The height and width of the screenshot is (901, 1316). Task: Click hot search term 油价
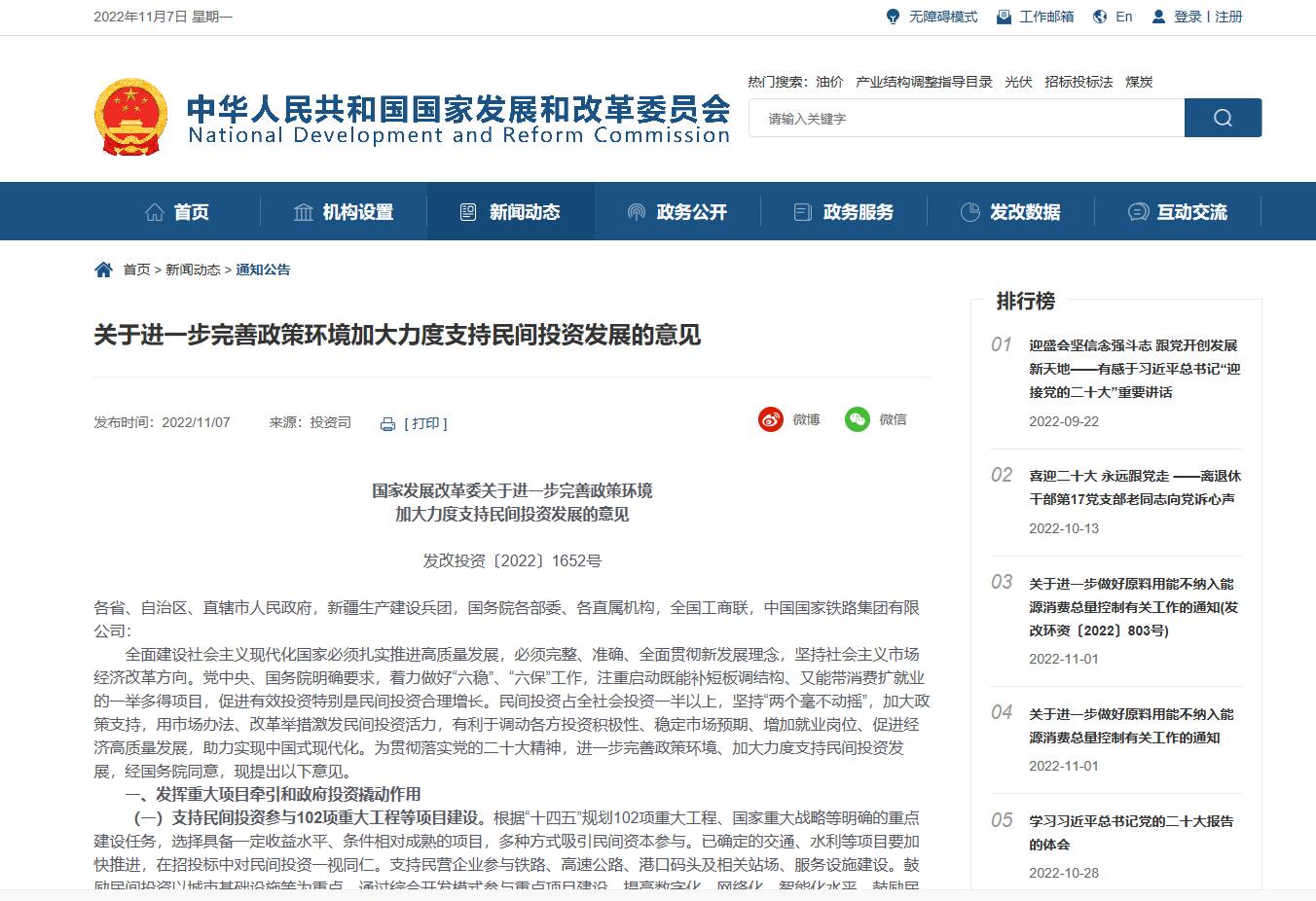pyautogui.click(x=829, y=82)
